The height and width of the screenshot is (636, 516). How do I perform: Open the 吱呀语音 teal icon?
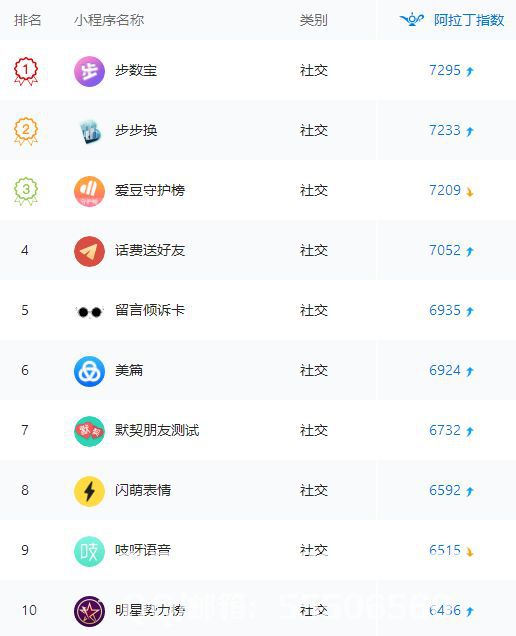[x=89, y=551]
